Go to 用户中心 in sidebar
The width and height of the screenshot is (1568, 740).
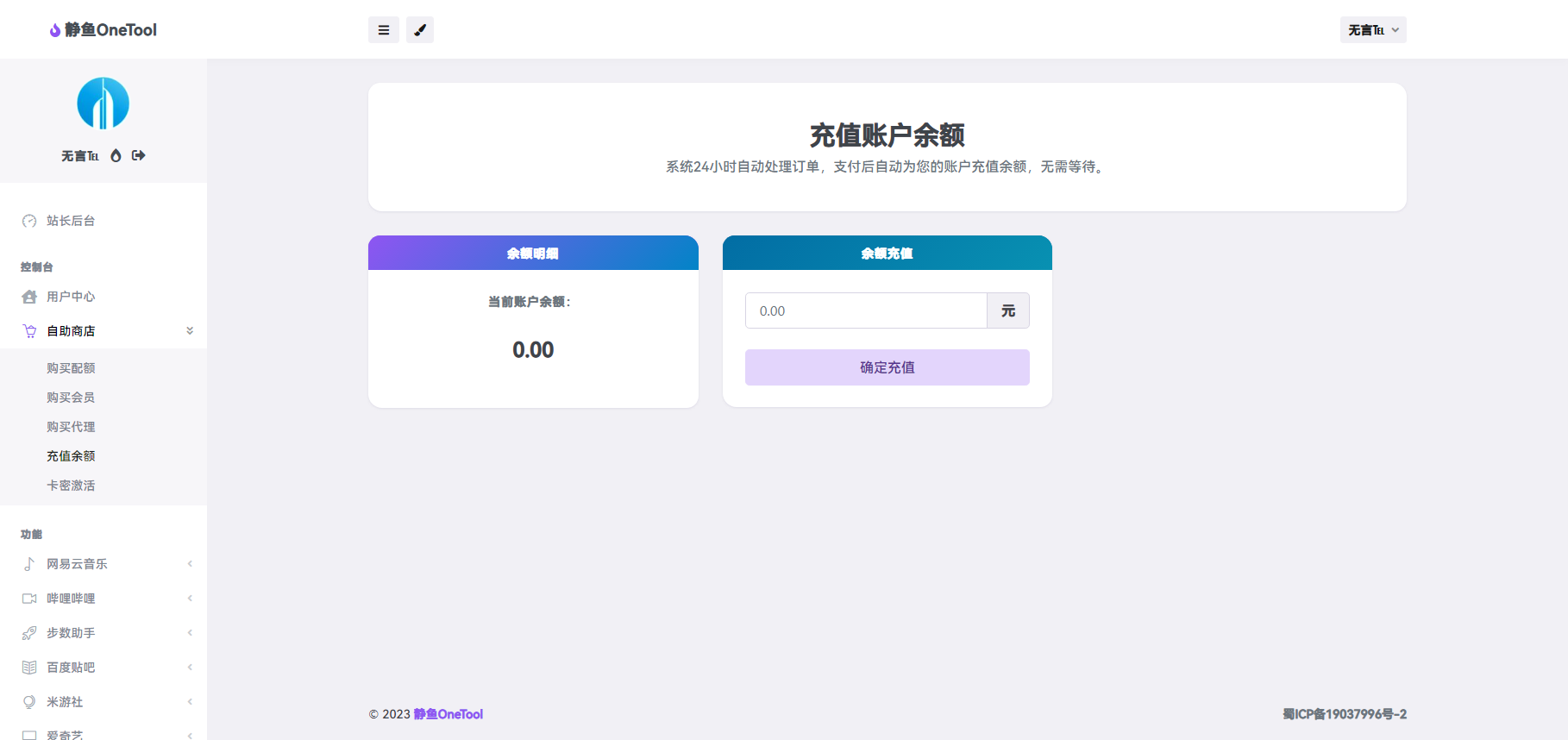(71, 297)
